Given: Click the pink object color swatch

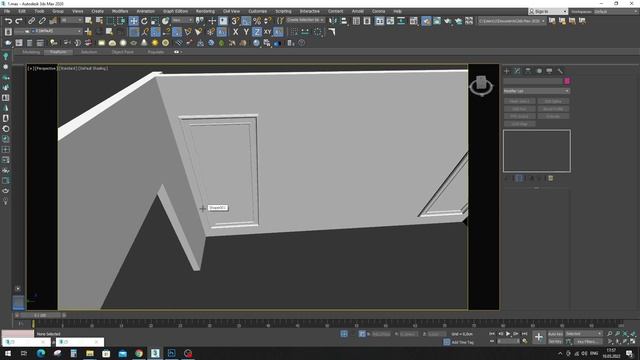Looking at the screenshot, I should [x=567, y=81].
